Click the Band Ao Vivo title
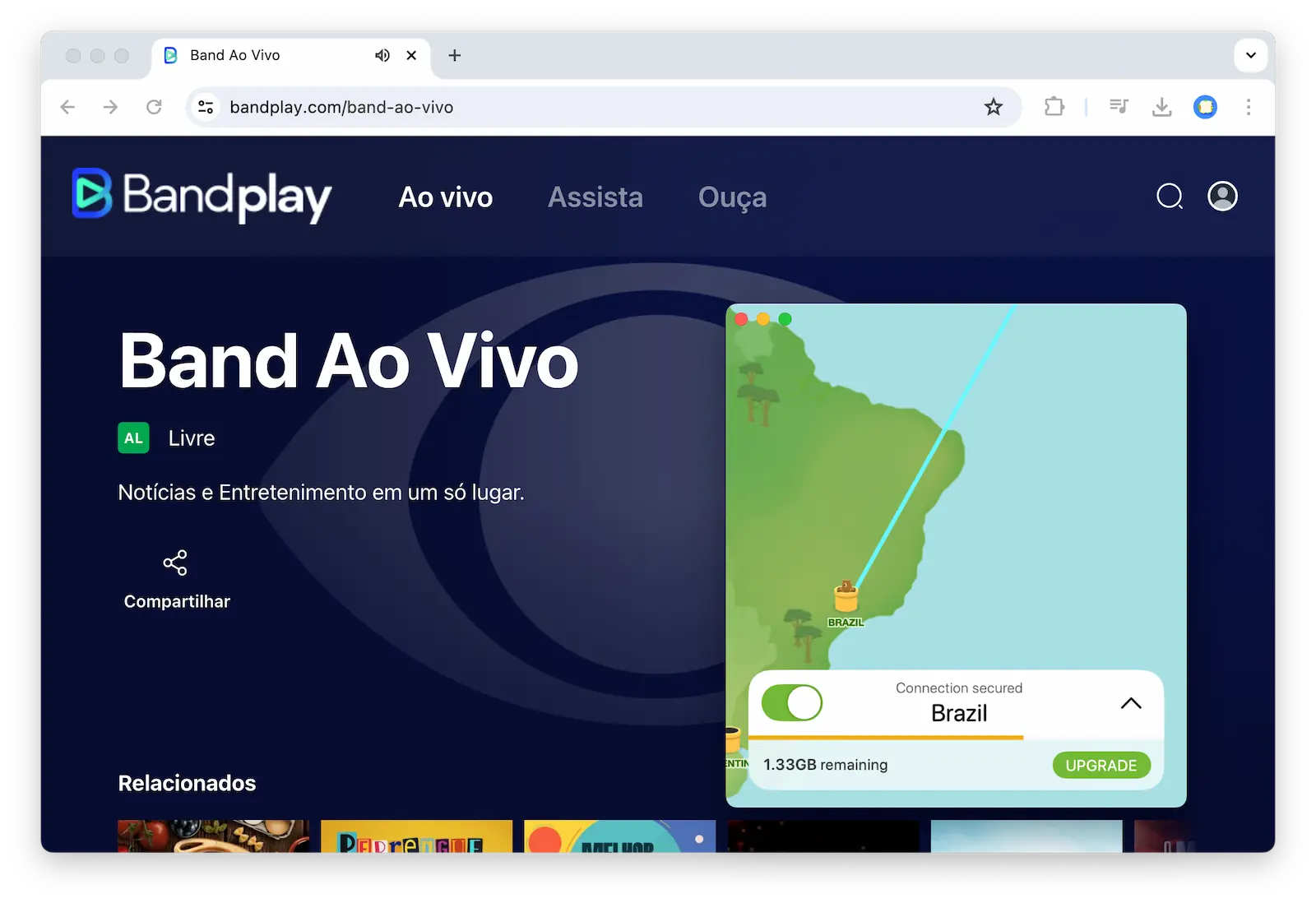Image resolution: width=1316 pixels, height=903 pixels. (x=349, y=361)
